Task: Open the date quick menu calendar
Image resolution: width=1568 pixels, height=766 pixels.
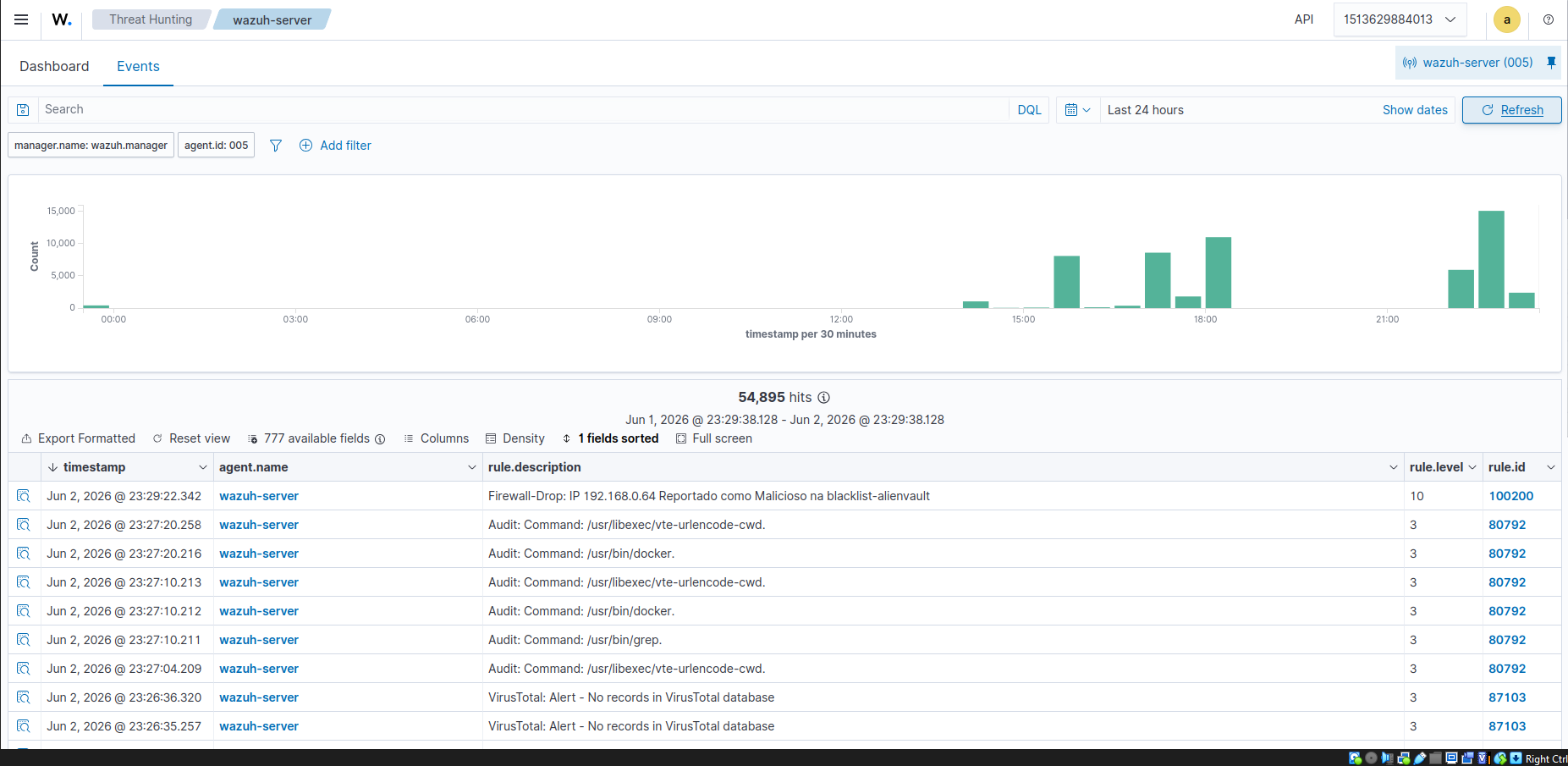Action: click(1077, 110)
